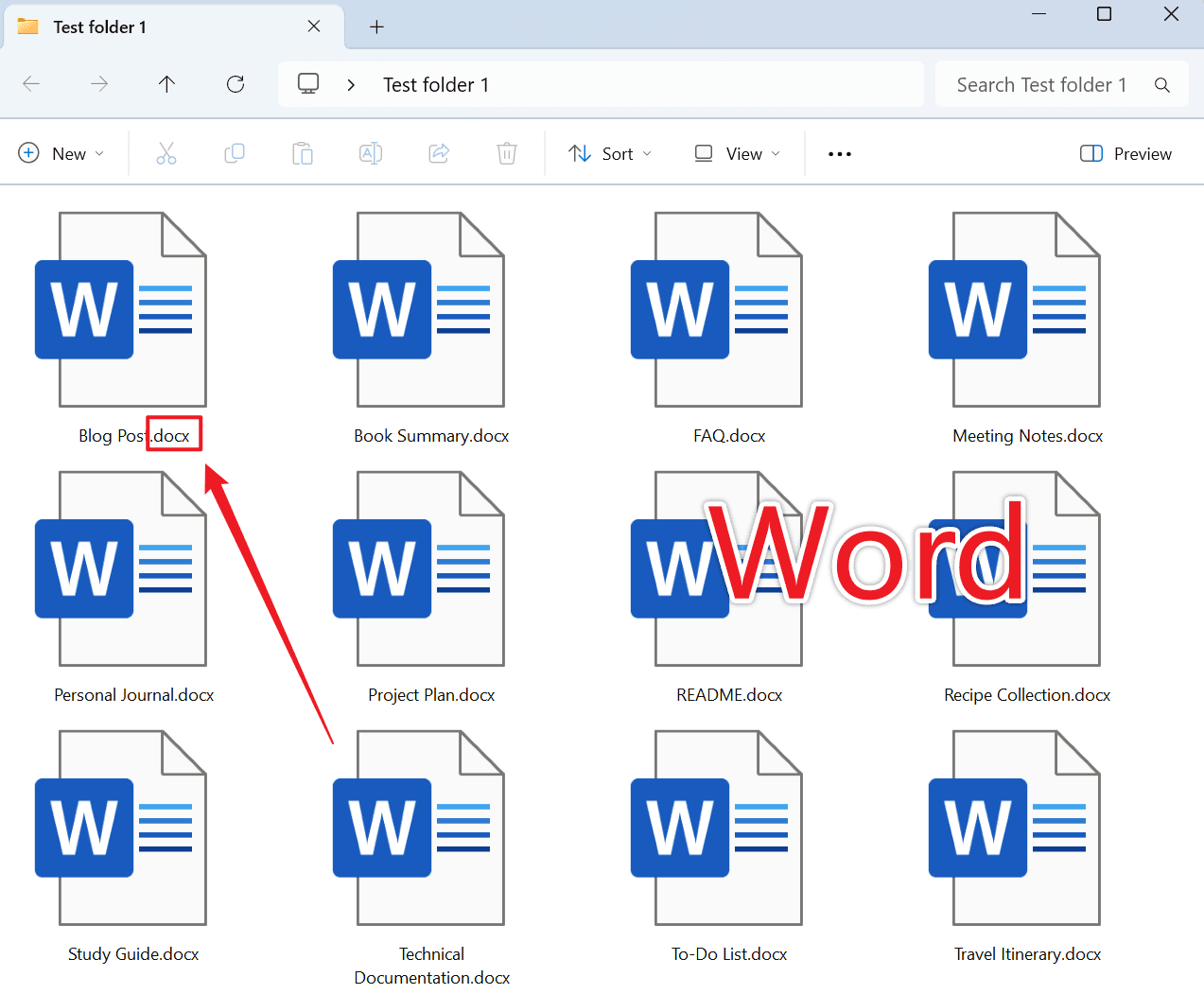This screenshot has height=994, width=1204.
Task: Go up one folder level
Action: 167,84
